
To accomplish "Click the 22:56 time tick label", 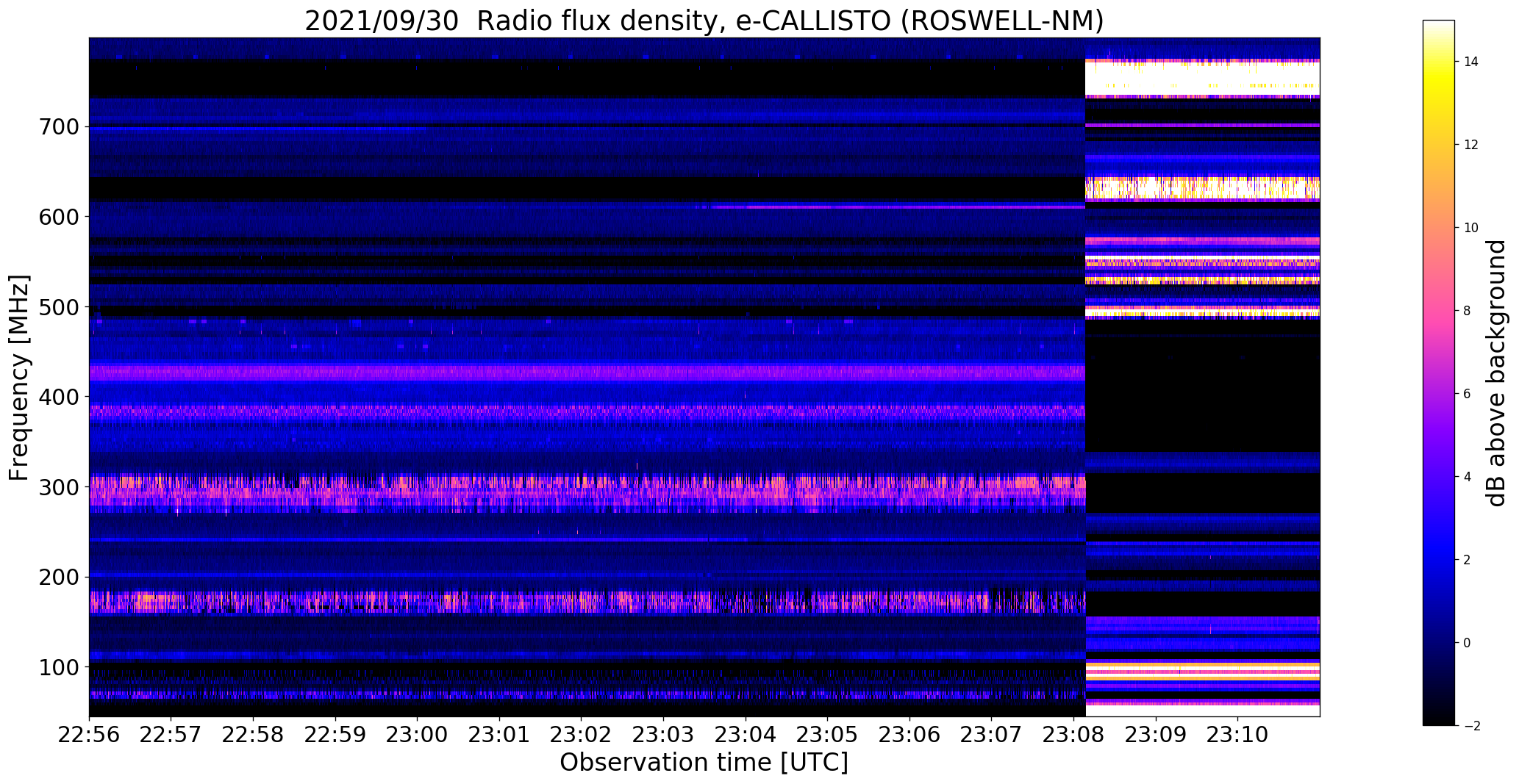I will pos(89,735).
